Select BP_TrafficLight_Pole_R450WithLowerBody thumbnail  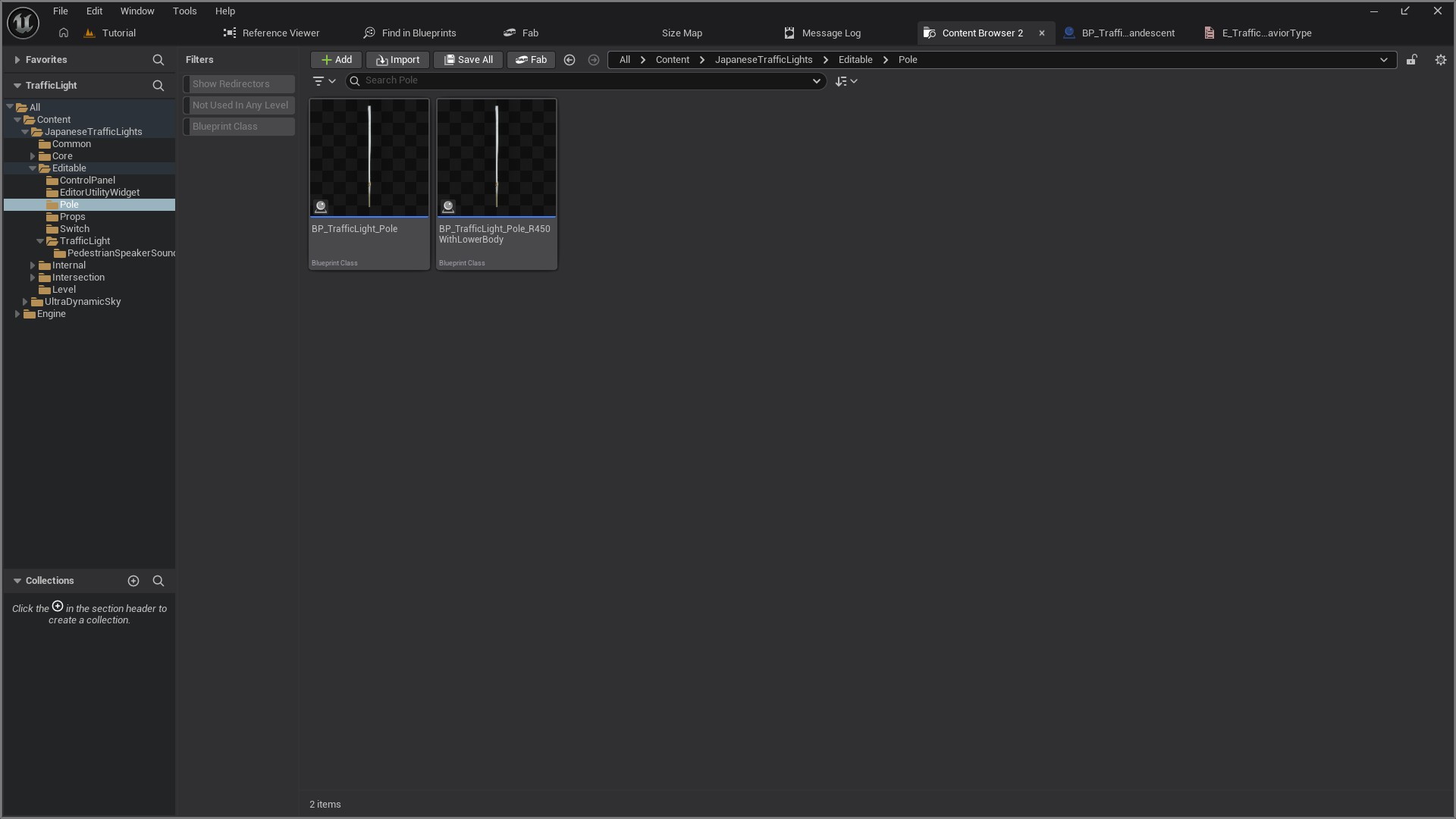pos(497,158)
